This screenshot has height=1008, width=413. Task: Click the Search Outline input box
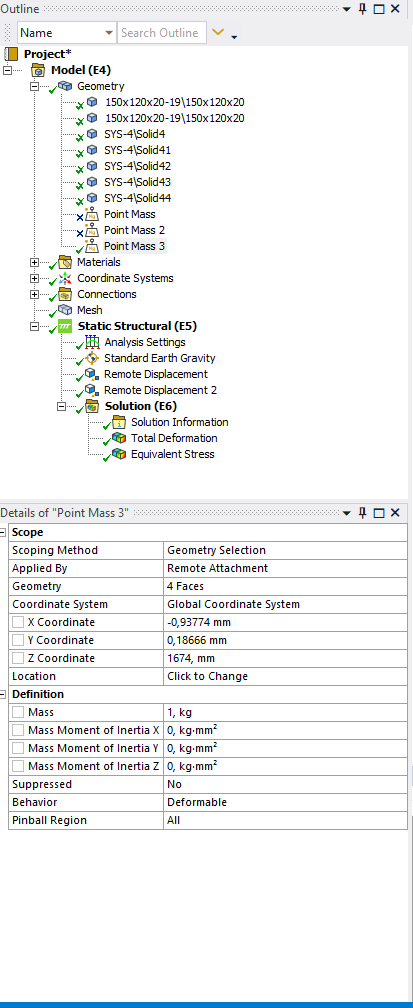(161, 33)
